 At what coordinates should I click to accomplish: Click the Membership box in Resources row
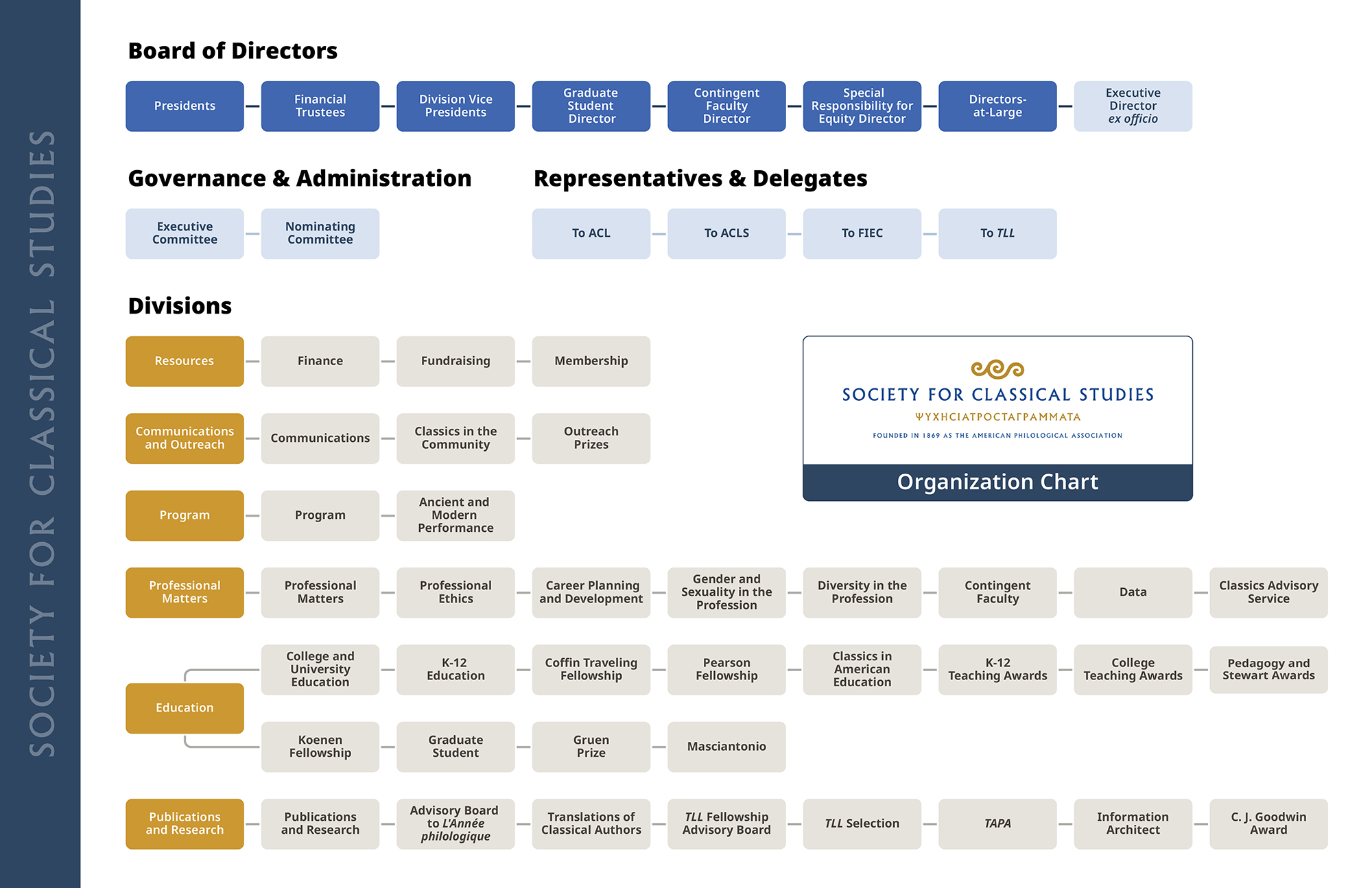[x=591, y=361]
